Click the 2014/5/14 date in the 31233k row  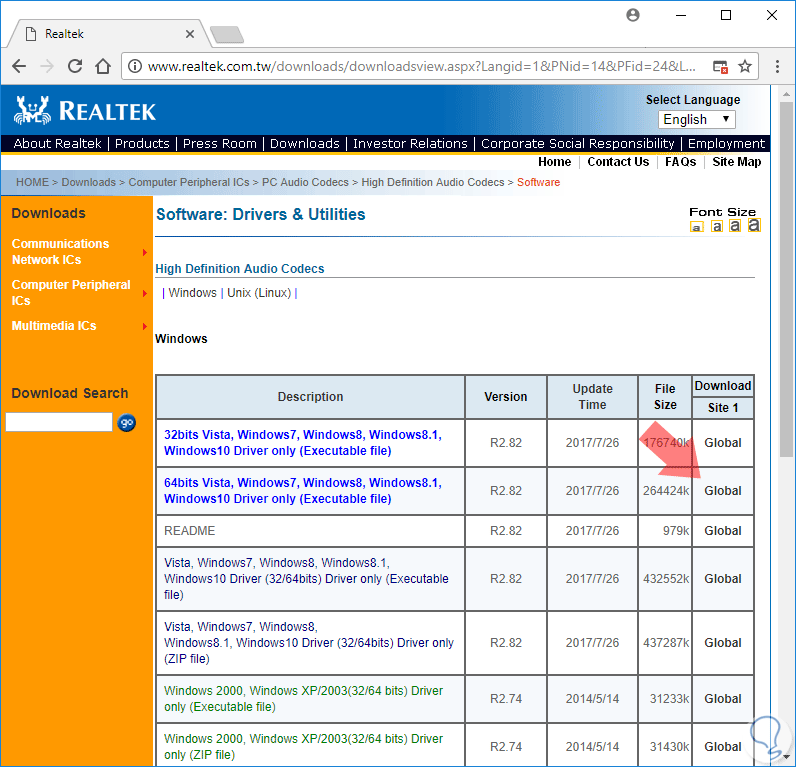pyautogui.click(x=592, y=699)
